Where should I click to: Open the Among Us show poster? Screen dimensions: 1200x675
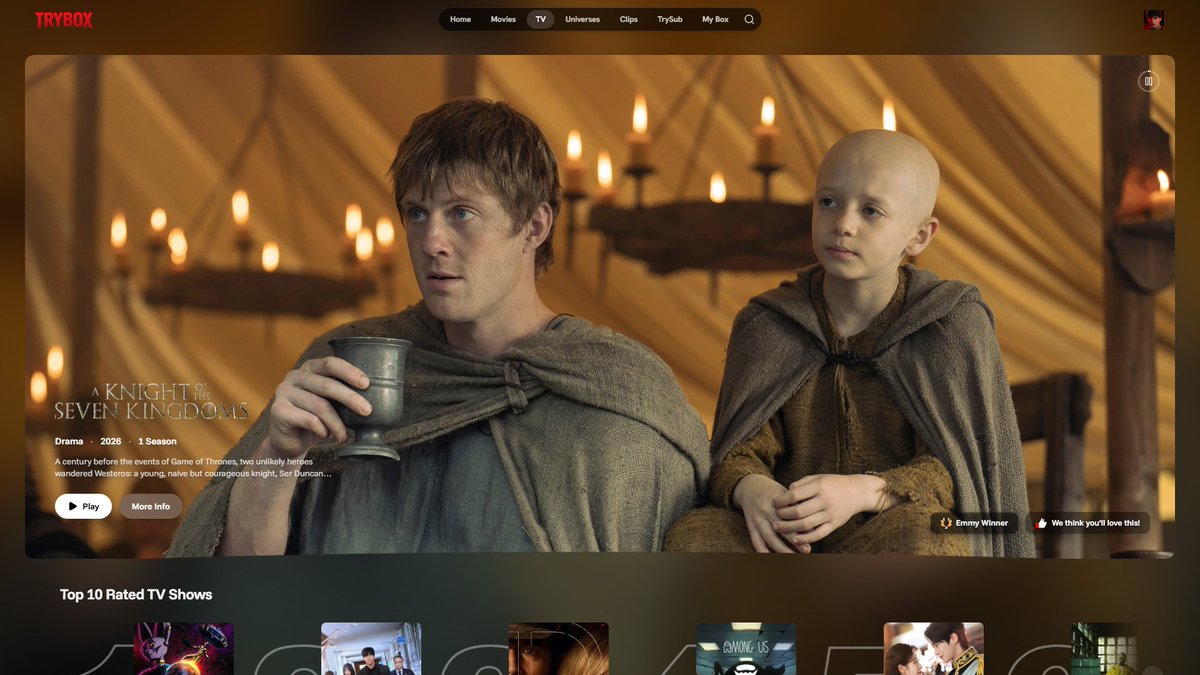point(746,649)
